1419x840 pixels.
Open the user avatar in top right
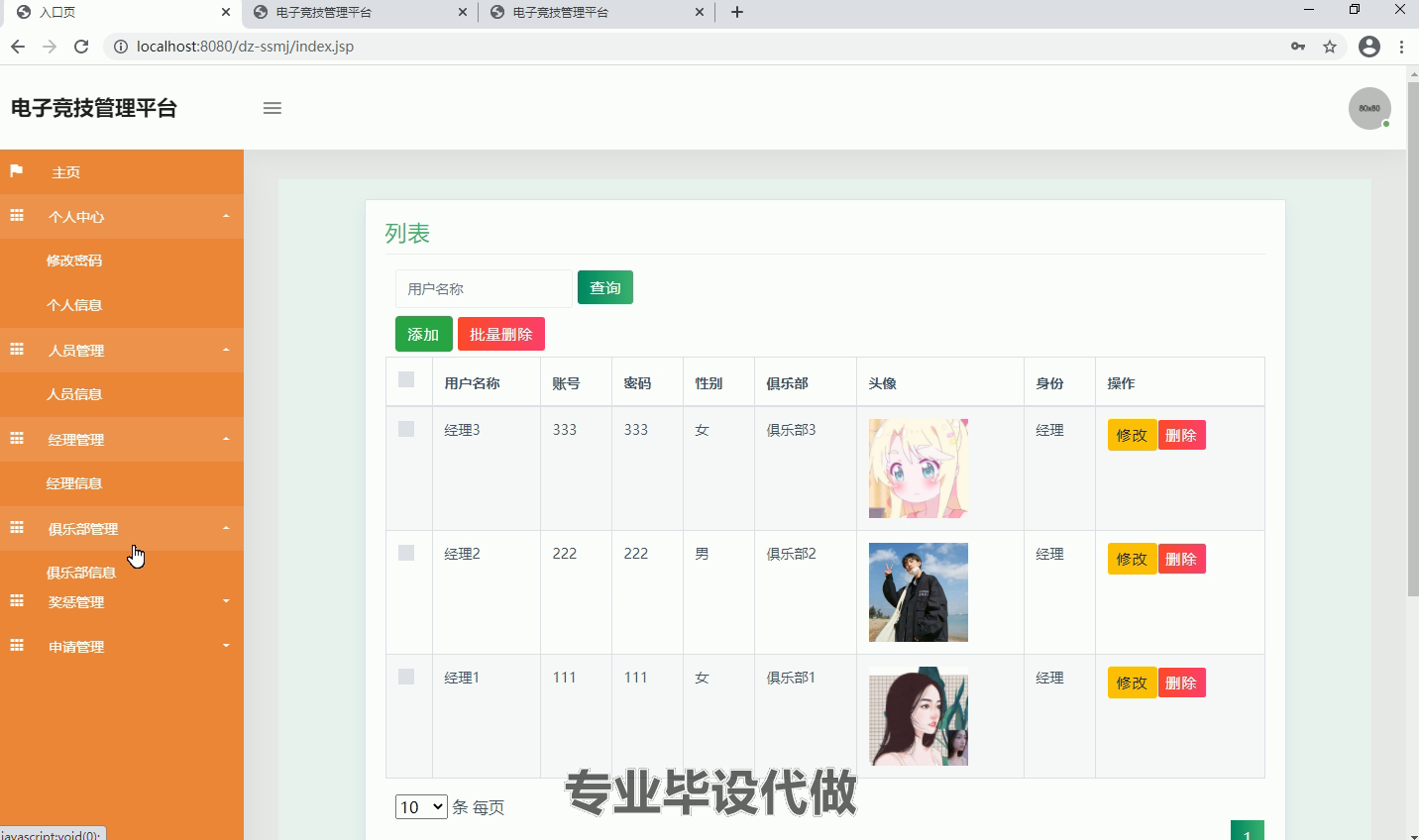(x=1369, y=108)
